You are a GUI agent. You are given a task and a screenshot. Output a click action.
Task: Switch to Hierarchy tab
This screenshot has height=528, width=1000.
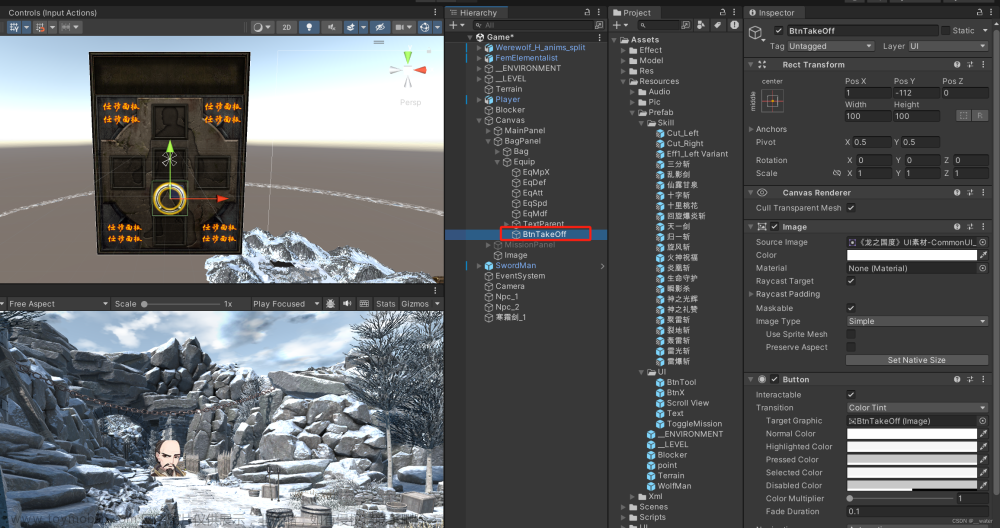[x=478, y=13]
